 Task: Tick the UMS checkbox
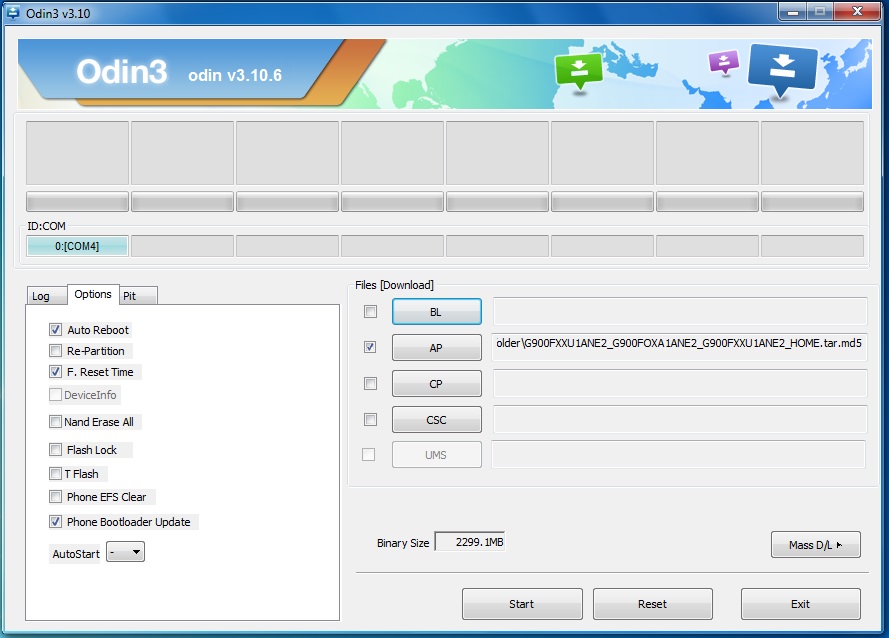369,454
